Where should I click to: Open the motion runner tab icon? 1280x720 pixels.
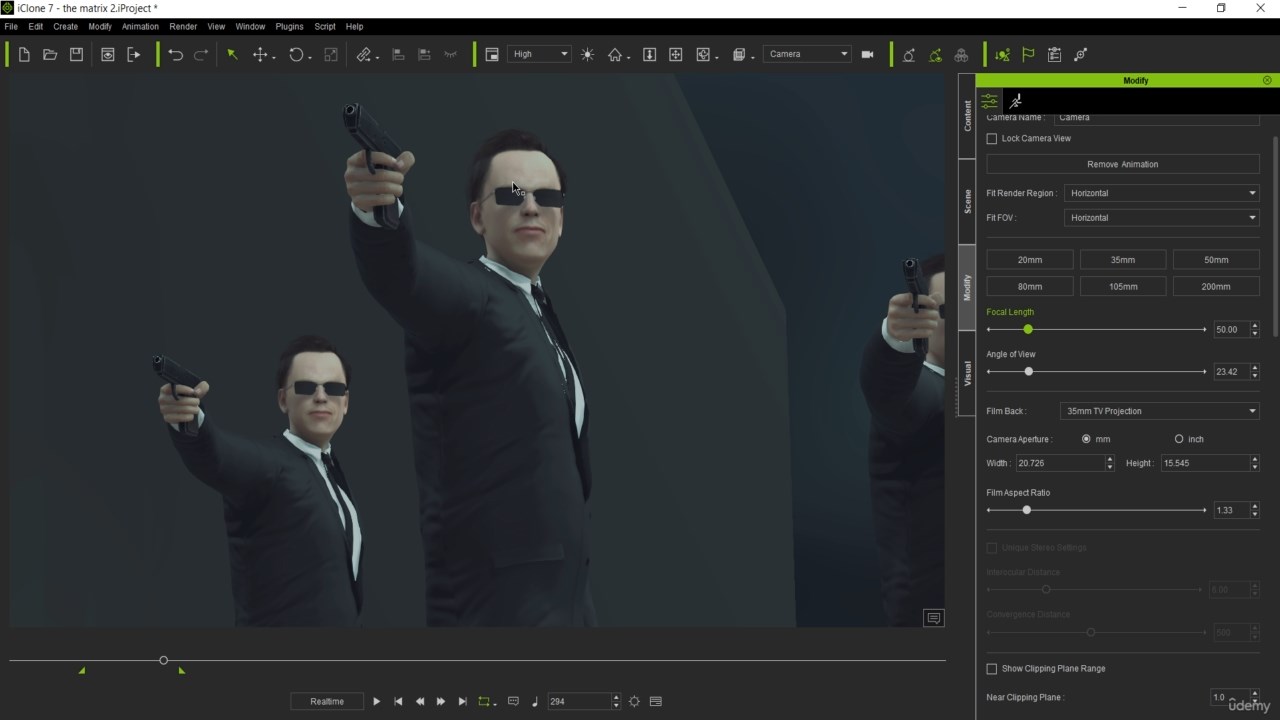pyautogui.click(x=1015, y=101)
